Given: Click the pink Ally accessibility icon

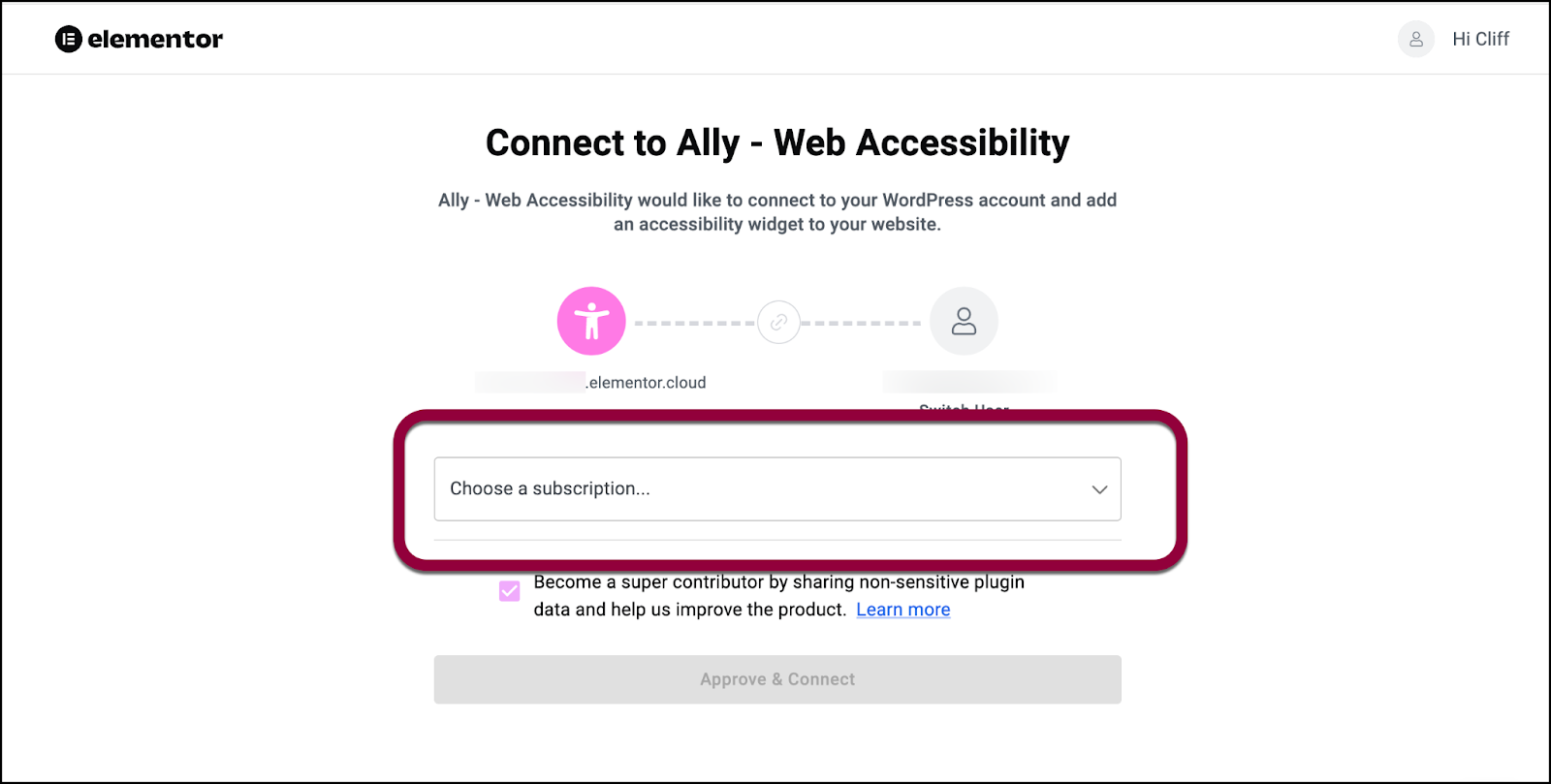Looking at the screenshot, I should tap(591, 321).
